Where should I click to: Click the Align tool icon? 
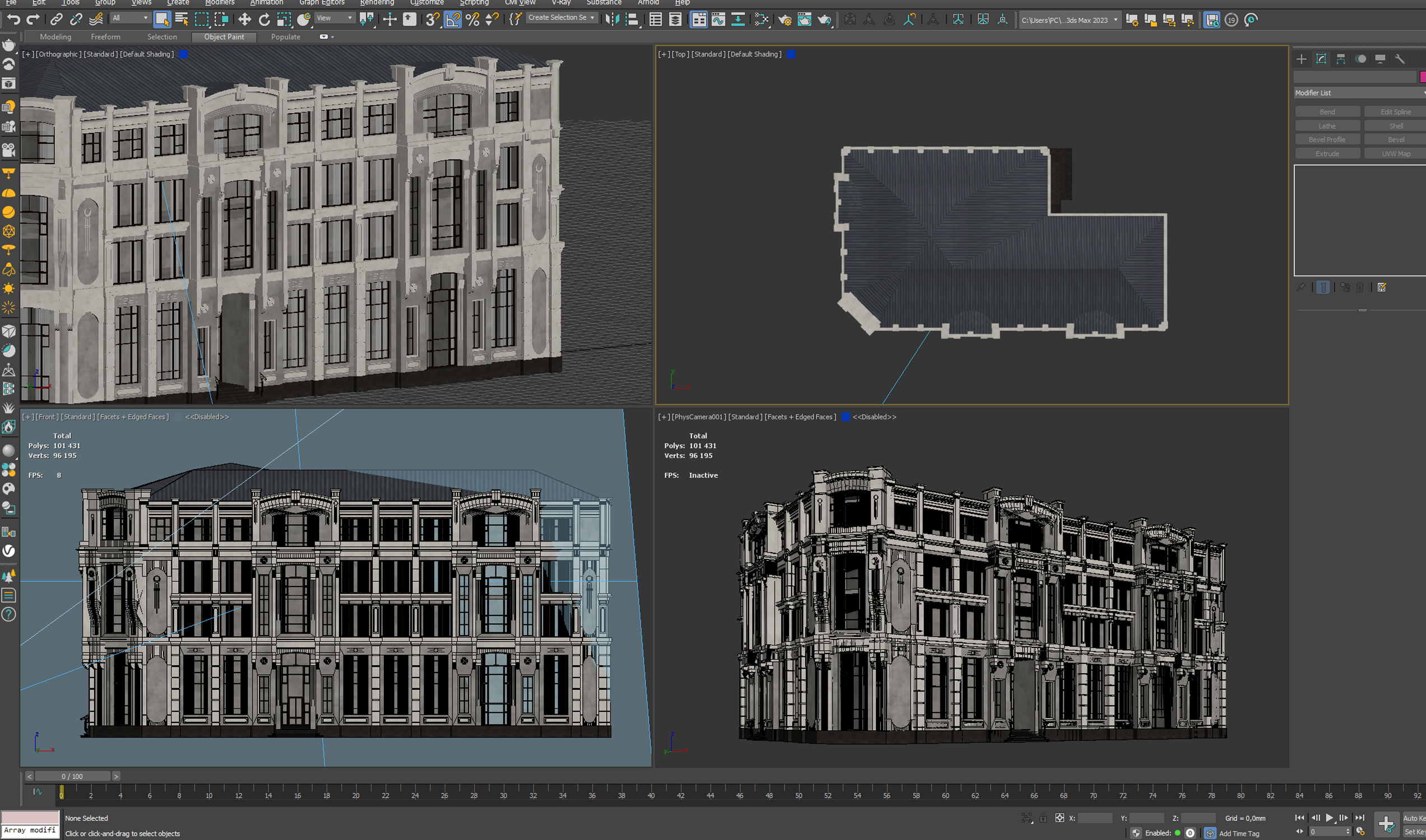(632, 20)
